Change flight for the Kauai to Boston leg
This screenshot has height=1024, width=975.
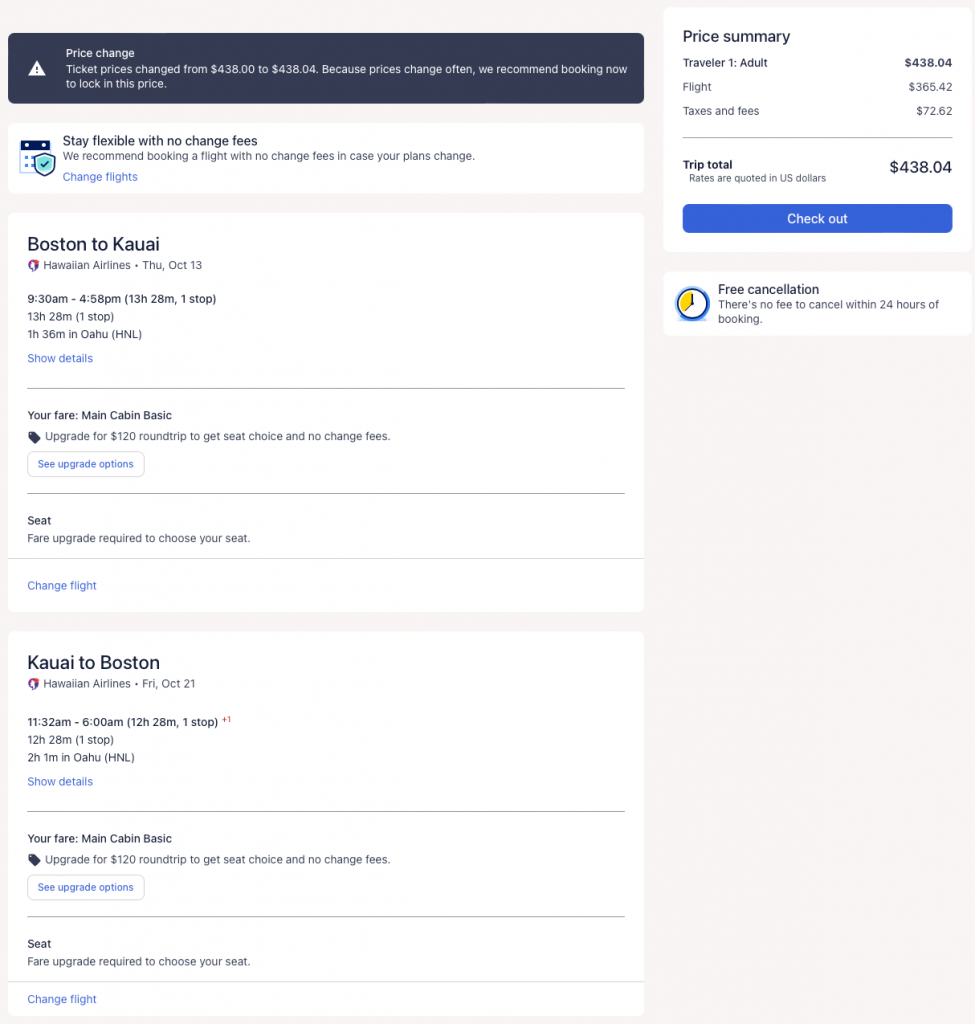(62, 999)
